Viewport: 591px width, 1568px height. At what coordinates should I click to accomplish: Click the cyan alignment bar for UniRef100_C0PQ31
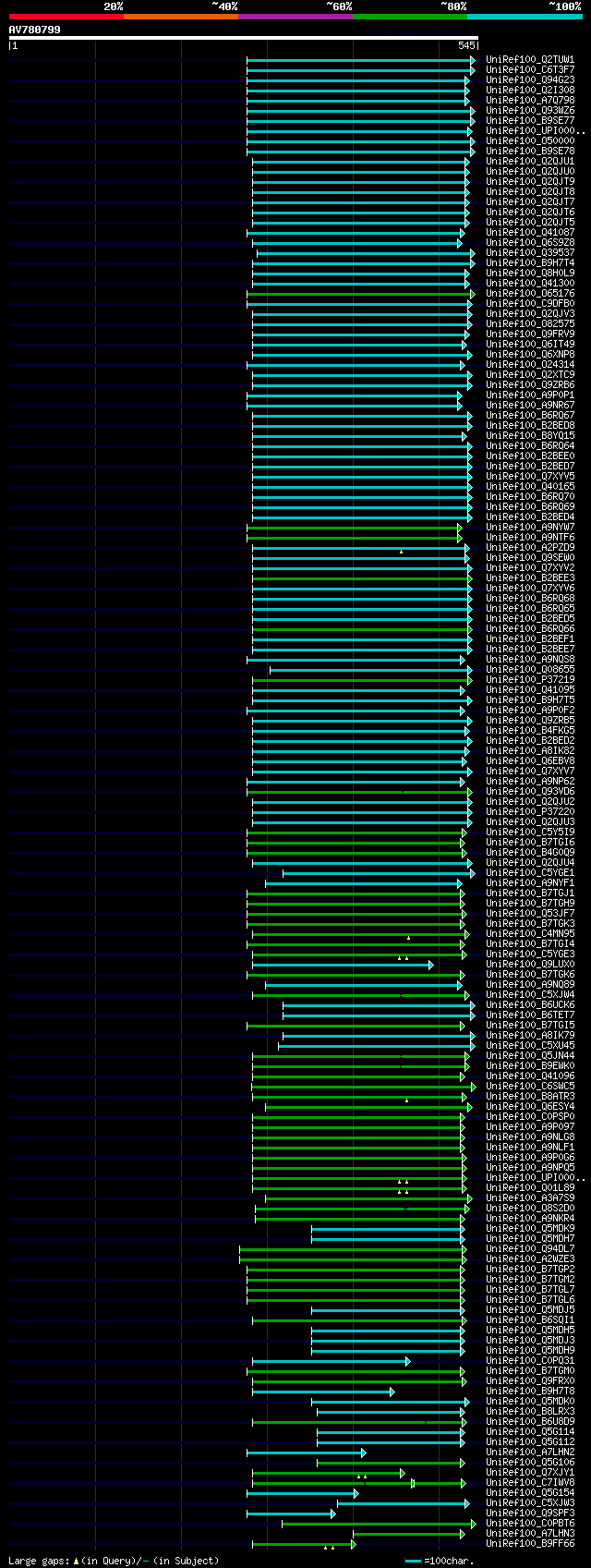point(332,1361)
